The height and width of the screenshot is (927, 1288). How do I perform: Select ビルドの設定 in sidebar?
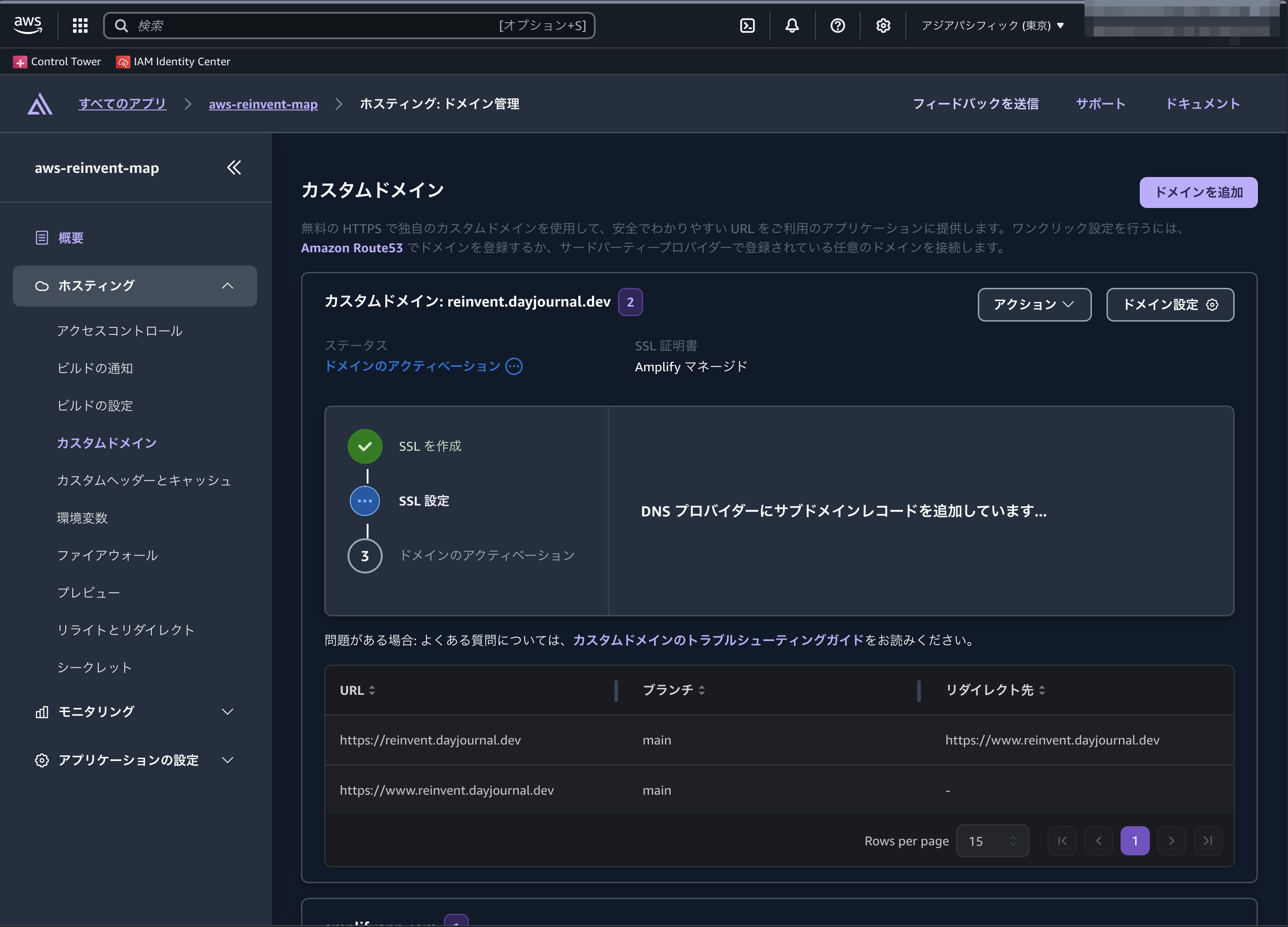click(95, 406)
